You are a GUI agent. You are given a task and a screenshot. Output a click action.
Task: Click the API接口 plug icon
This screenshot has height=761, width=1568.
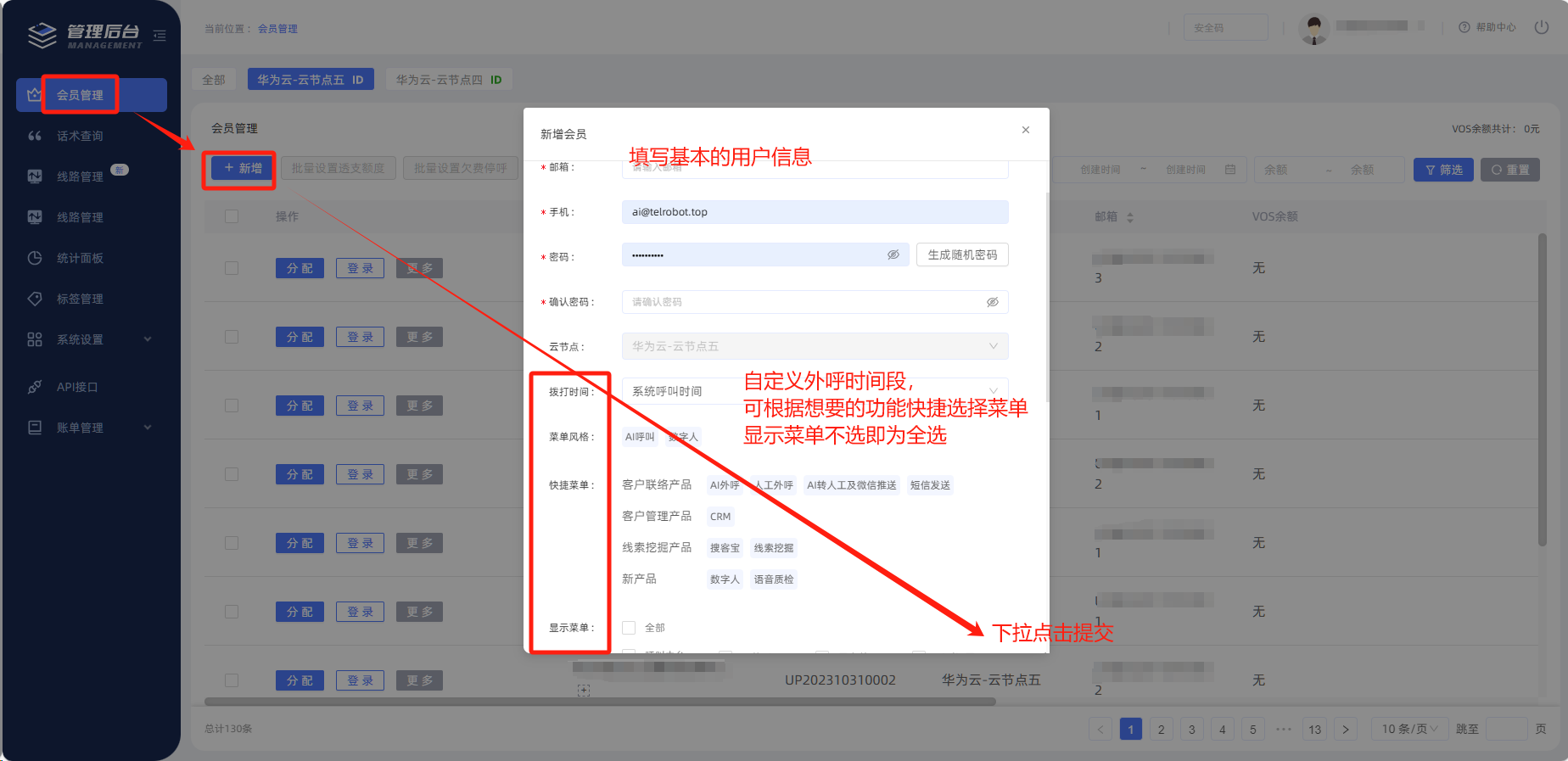click(35, 387)
